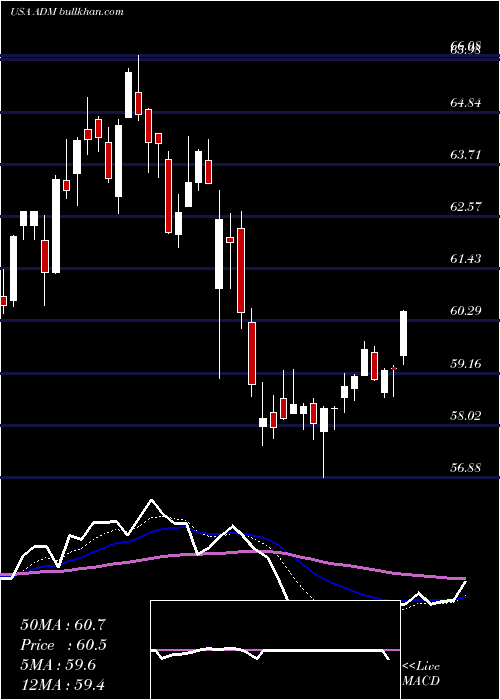This screenshot has width=500, height=700.
Task: Click the 59.16 price level label
Action: pos(466,364)
